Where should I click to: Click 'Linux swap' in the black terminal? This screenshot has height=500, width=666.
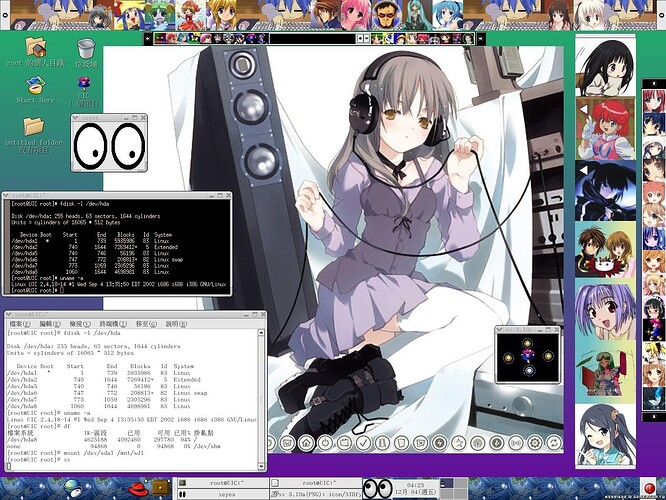168,260
